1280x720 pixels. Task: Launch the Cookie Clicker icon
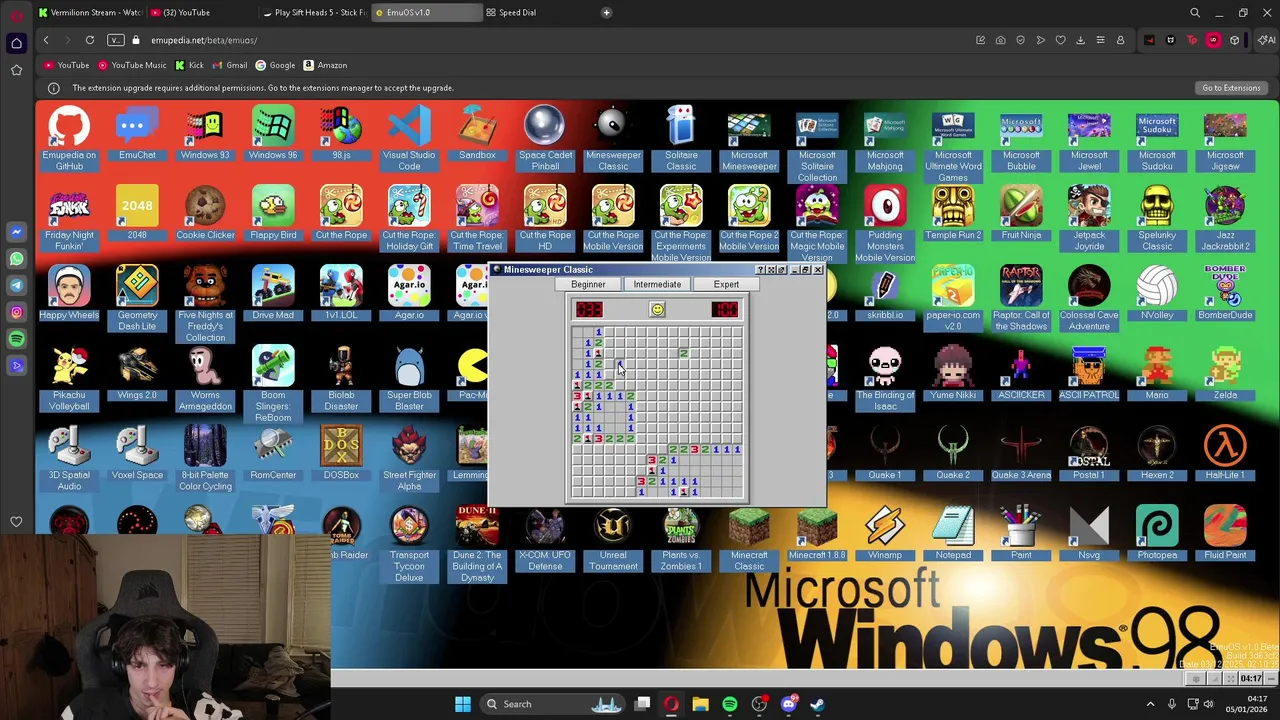point(205,213)
